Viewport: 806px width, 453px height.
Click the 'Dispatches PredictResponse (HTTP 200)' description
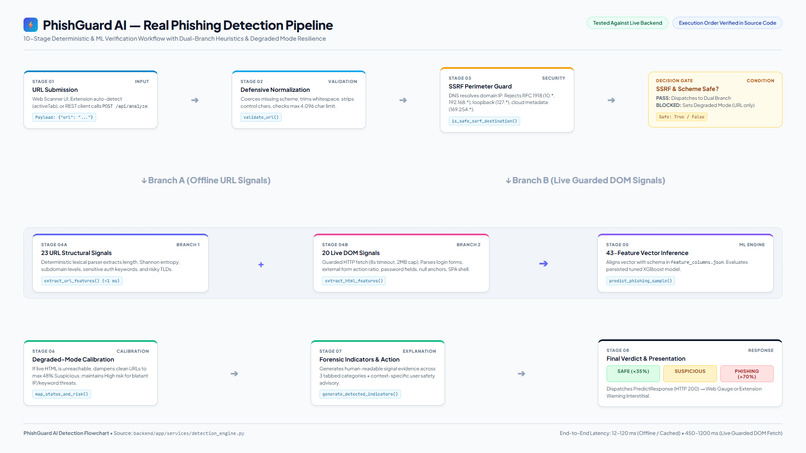tap(684, 392)
